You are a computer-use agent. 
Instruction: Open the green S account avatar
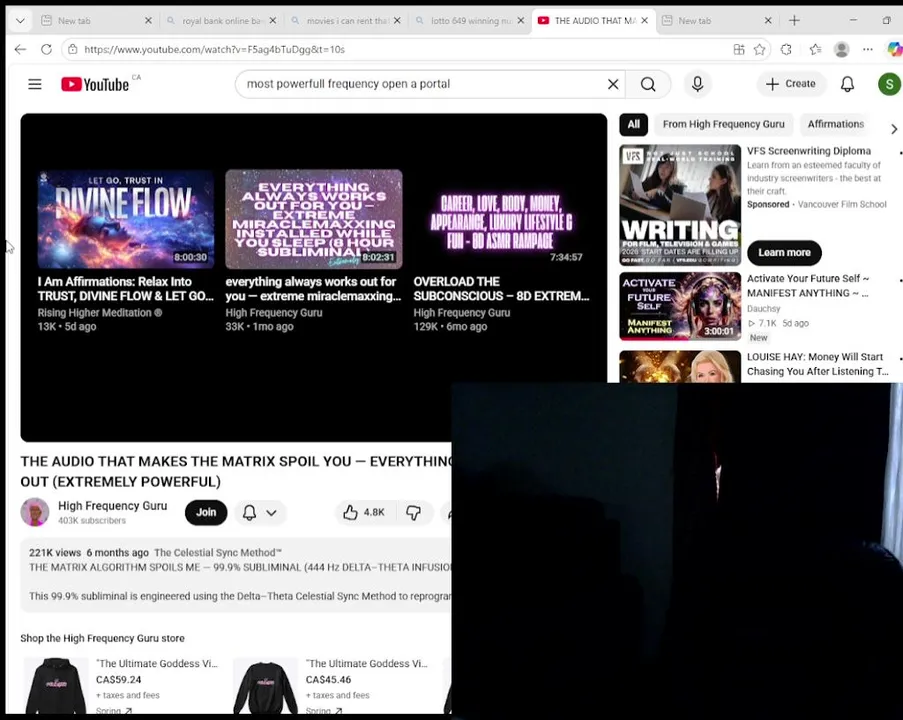[889, 84]
